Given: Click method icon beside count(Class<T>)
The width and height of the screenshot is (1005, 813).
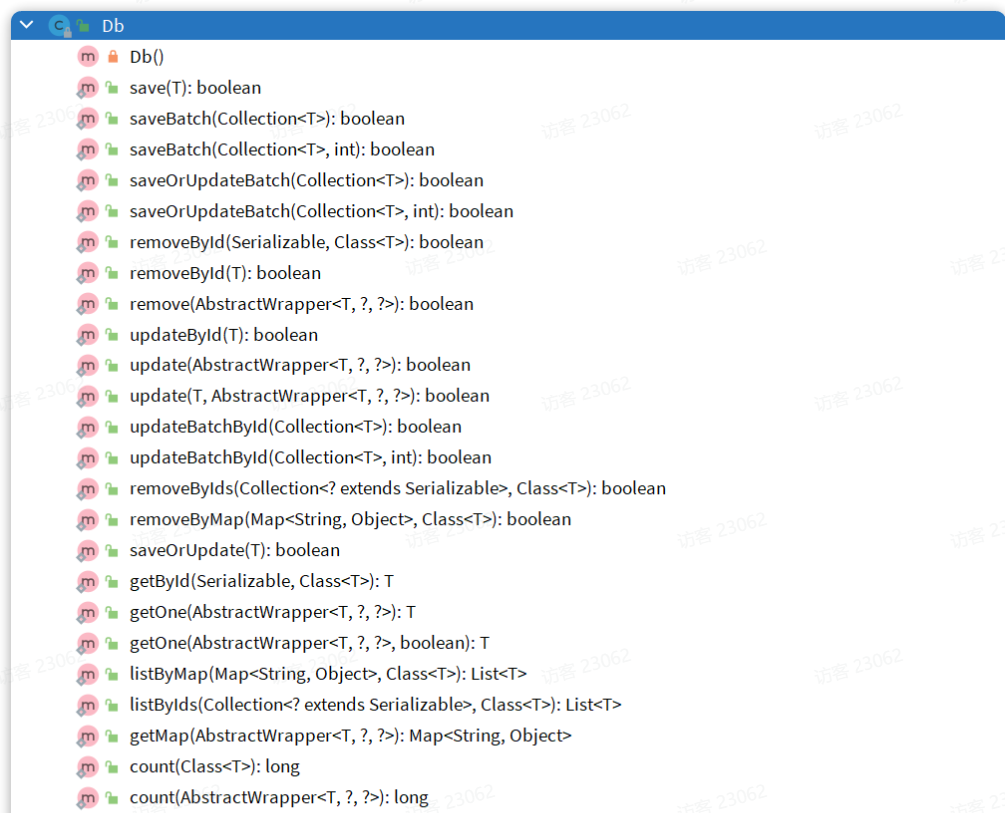Looking at the screenshot, I should pyautogui.click(x=88, y=766).
